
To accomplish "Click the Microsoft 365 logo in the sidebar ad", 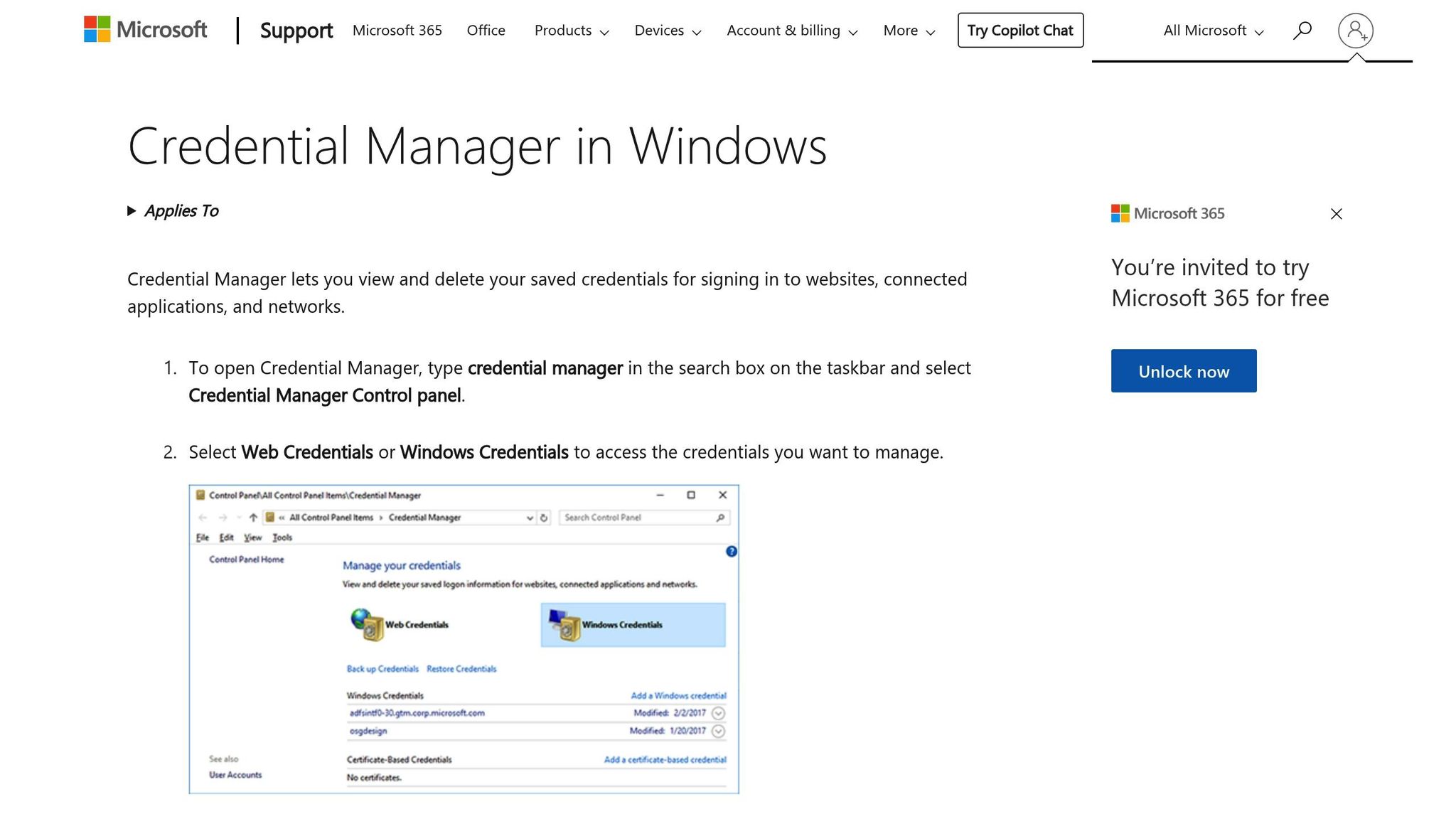I will [1120, 213].
